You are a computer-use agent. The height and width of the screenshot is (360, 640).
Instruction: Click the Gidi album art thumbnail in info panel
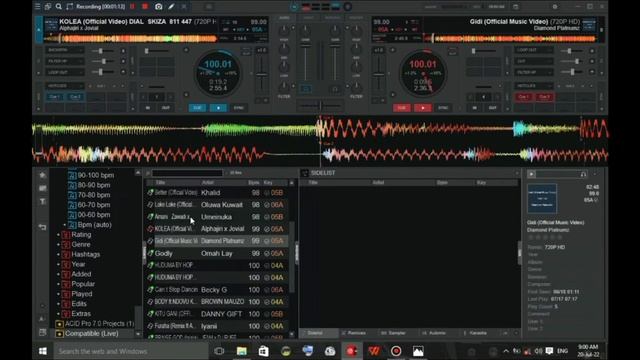(542, 198)
